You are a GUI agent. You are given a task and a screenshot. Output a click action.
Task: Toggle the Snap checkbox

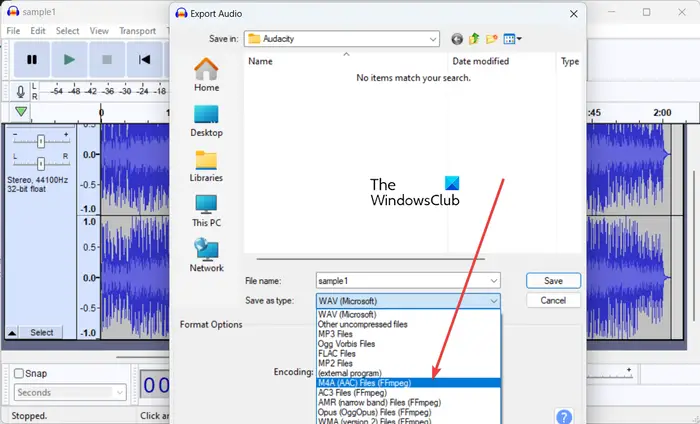tap(19, 373)
